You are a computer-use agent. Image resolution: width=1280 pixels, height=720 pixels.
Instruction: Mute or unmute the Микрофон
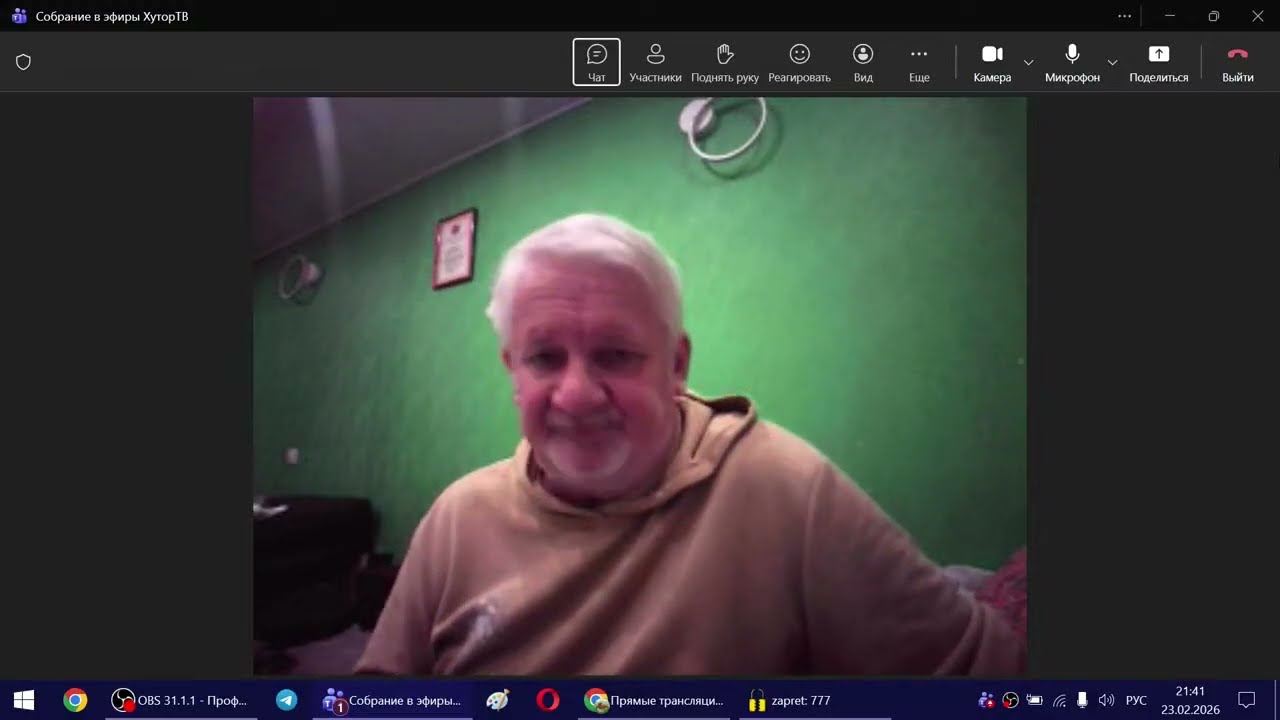point(1072,62)
